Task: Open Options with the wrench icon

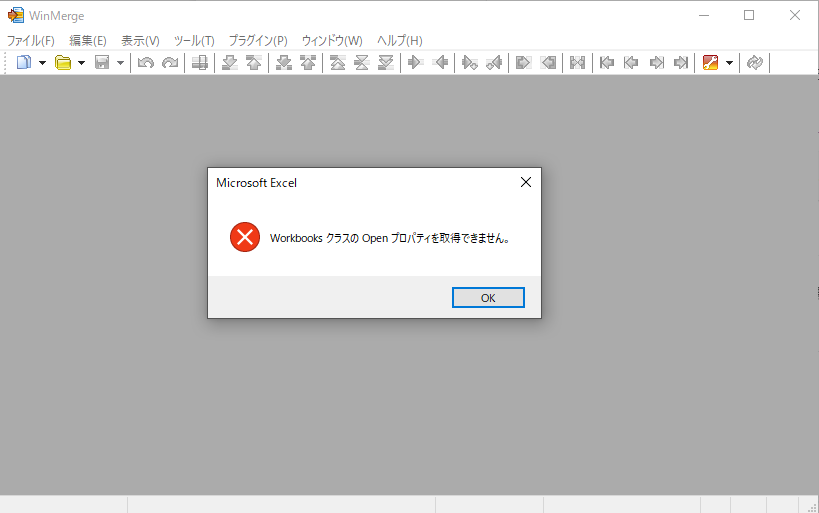Action: (710, 63)
